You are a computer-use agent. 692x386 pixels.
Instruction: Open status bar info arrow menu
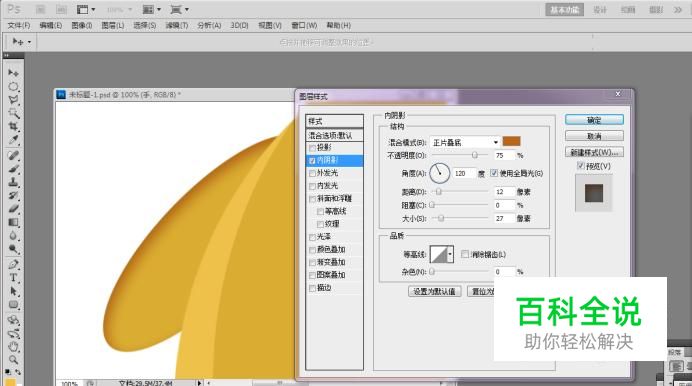(x=199, y=383)
